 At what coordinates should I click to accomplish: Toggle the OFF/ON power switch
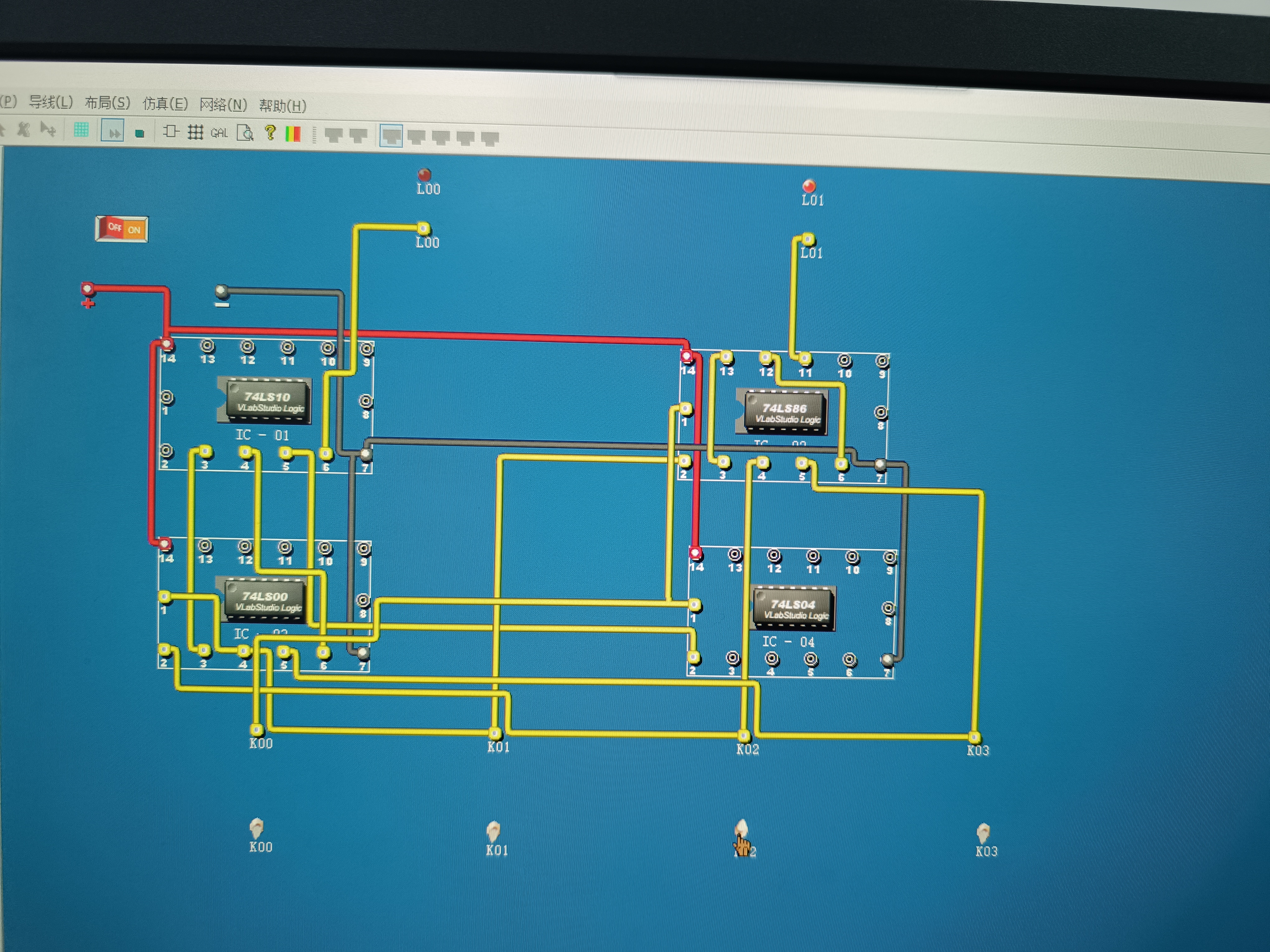[122, 229]
